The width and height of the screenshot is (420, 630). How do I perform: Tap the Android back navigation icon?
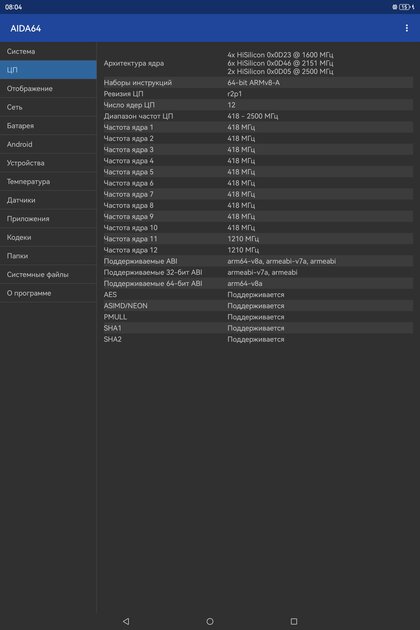(126, 621)
